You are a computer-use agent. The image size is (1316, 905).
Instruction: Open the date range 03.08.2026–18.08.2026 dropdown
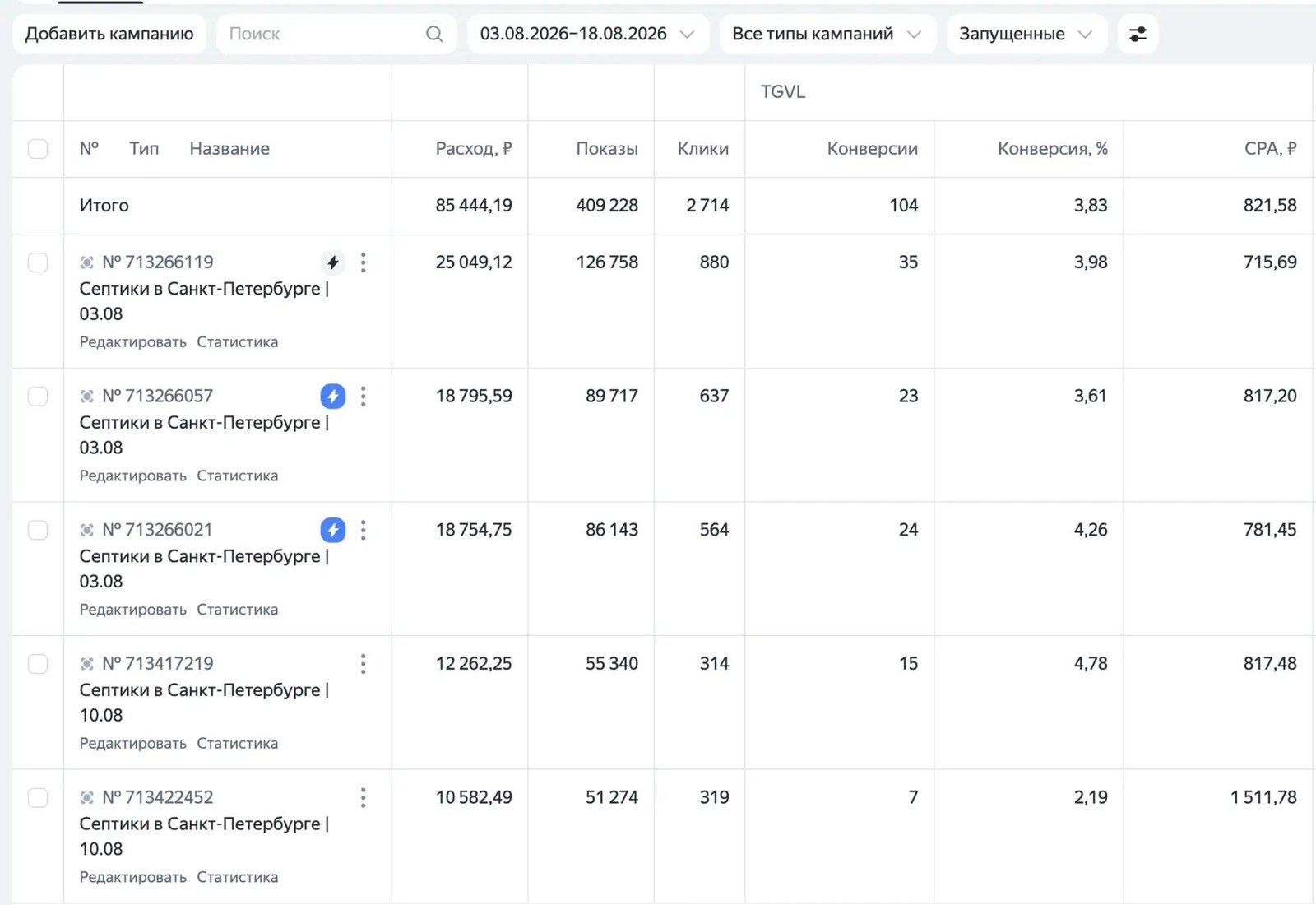click(588, 34)
